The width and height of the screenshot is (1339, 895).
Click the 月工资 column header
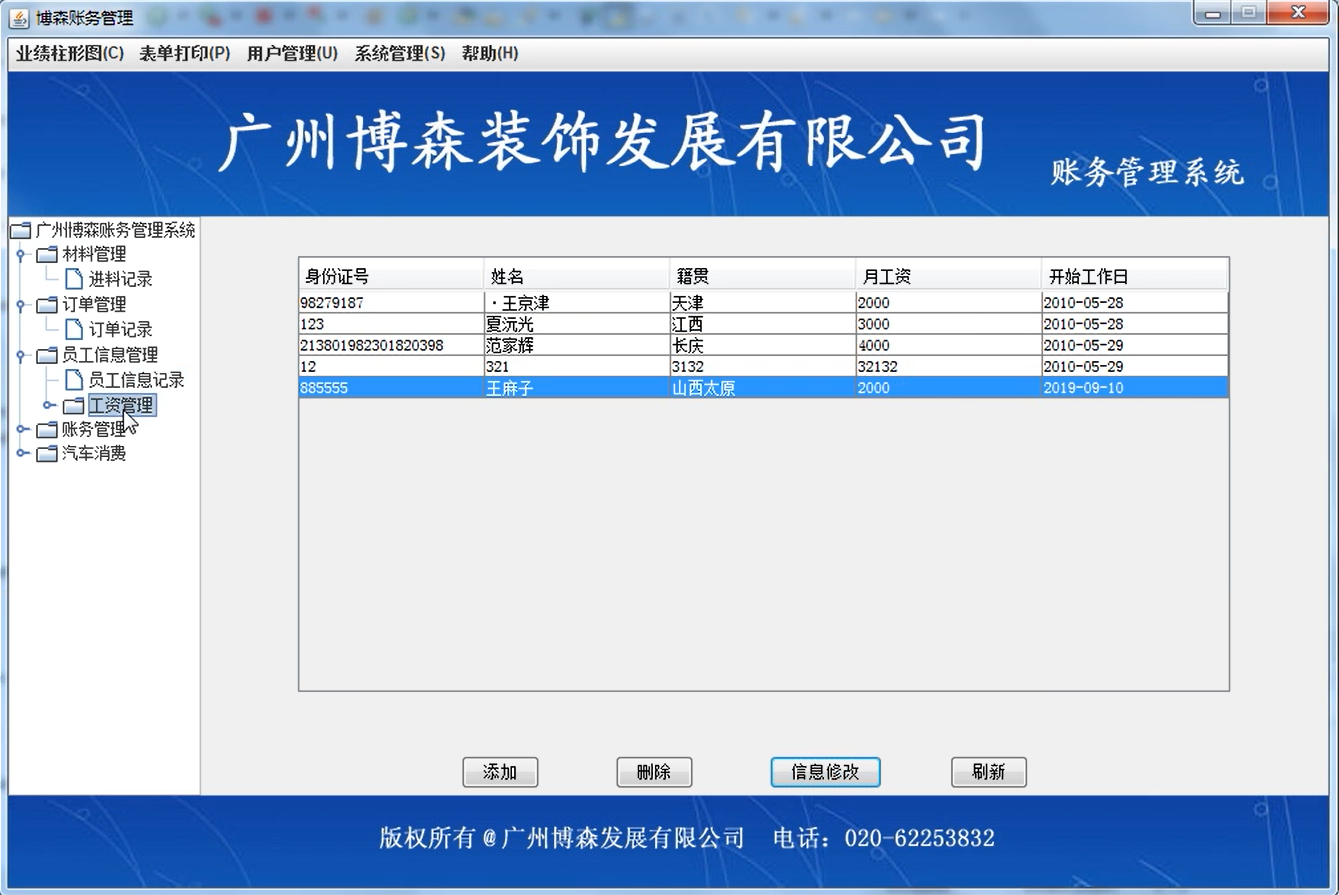pyautogui.click(x=949, y=276)
